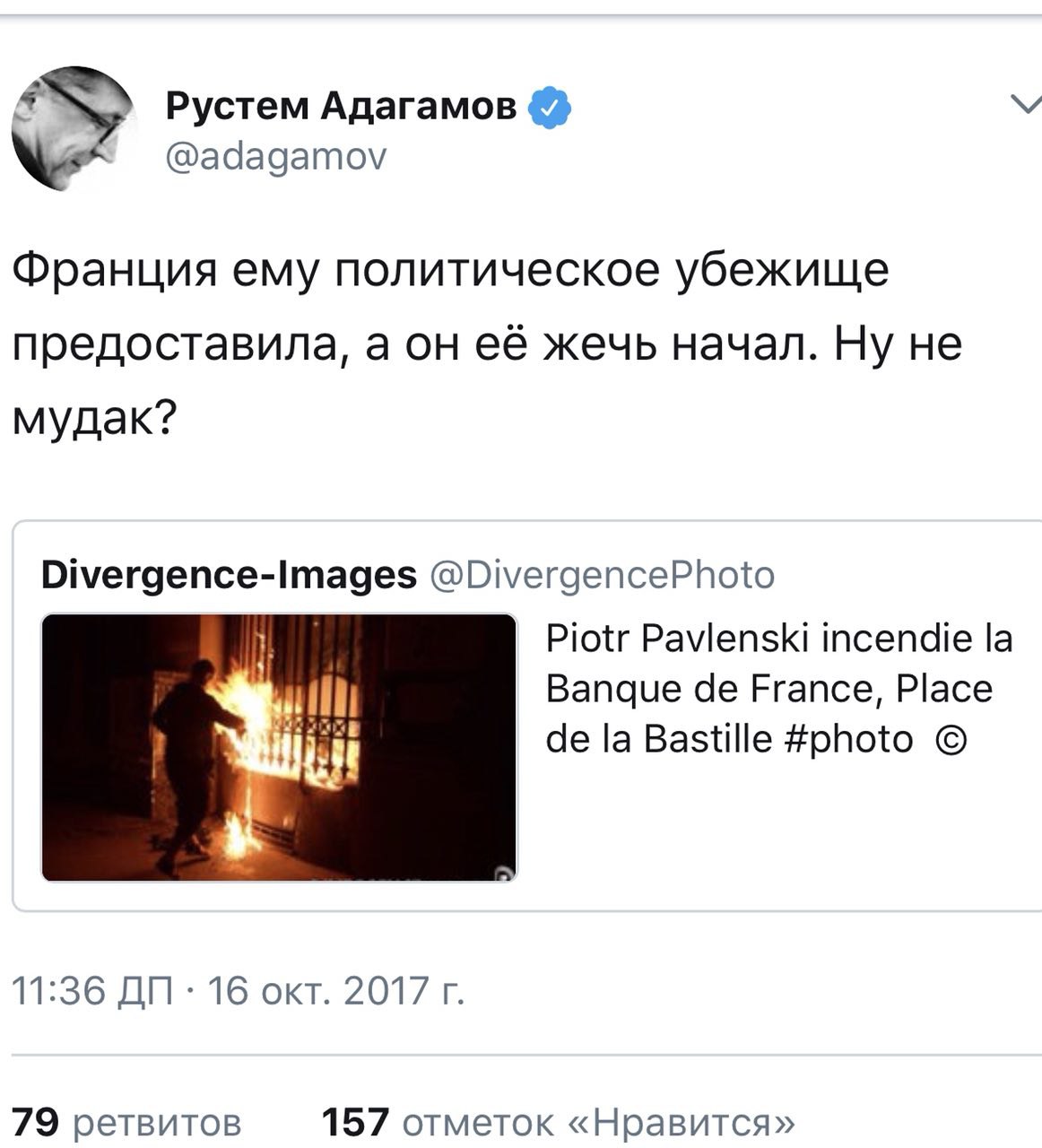The width and height of the screenshot is (1042, 1148).
Task: Click watermark icon on photo corner
Action: click(505, 873)
